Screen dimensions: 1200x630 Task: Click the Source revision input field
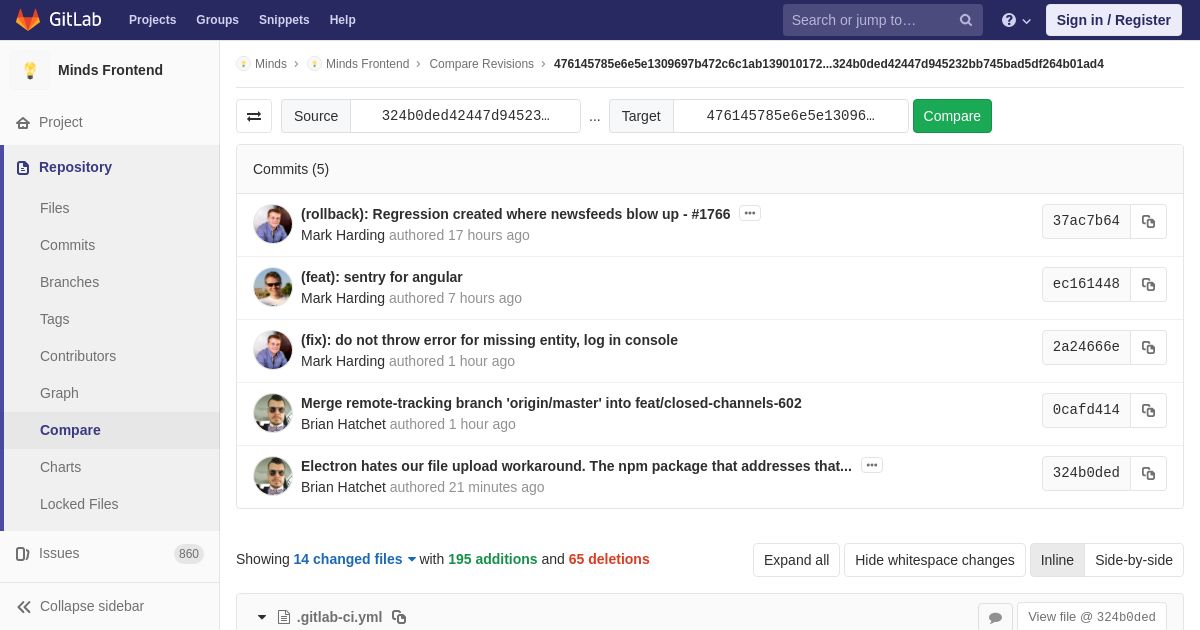click(465, 116)
